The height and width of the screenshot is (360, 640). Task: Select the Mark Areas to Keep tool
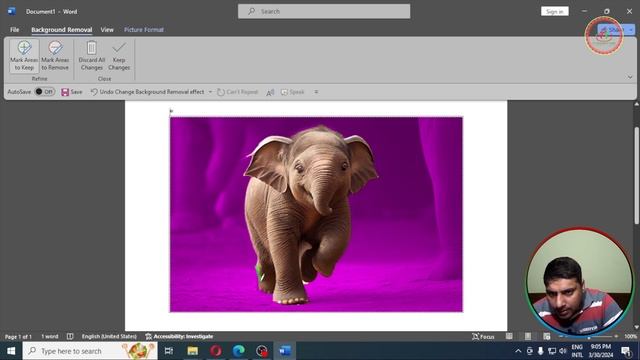(x=24, y=56)
